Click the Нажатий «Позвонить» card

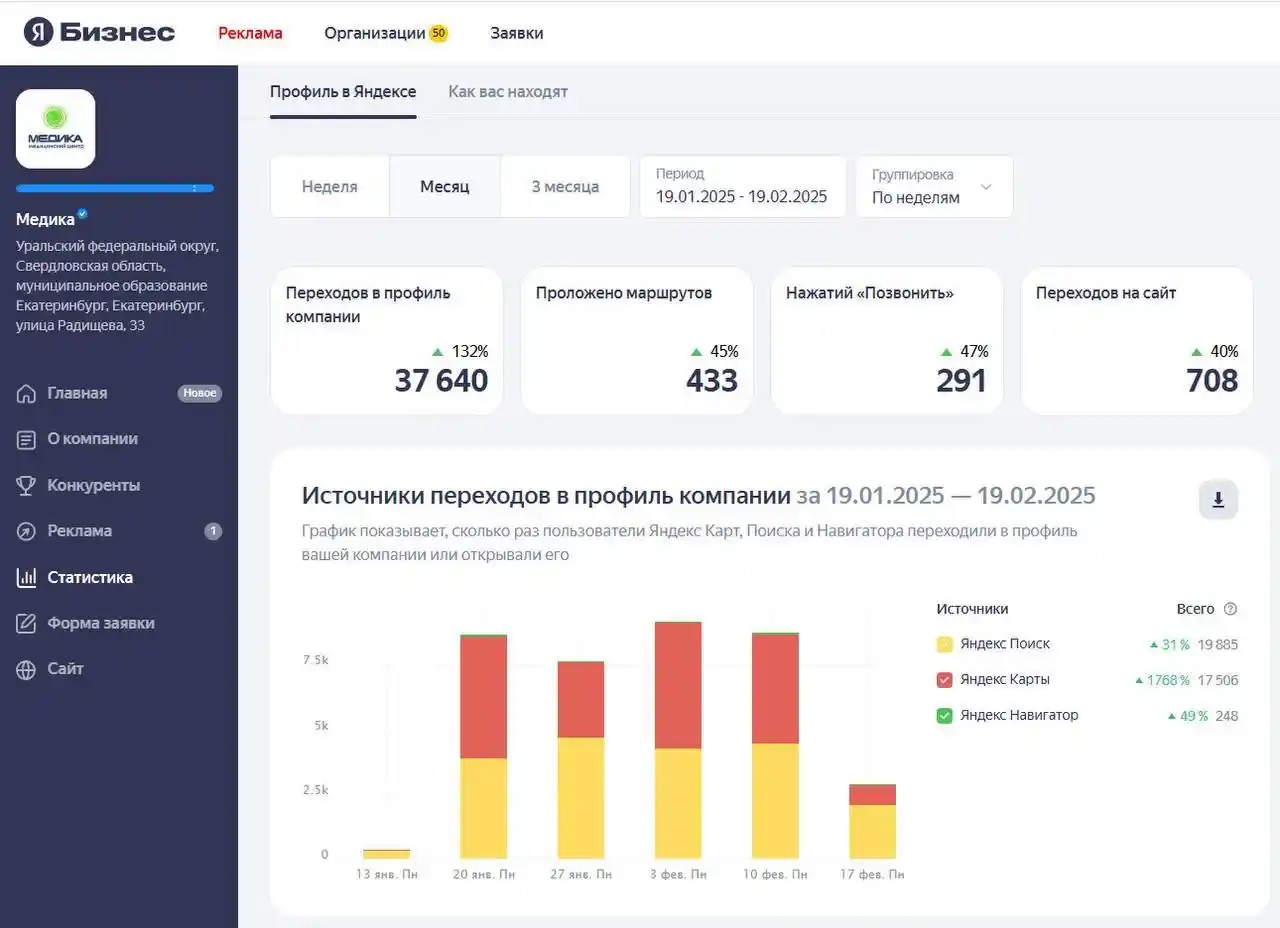pyautogui.click(x=887, y=340)
